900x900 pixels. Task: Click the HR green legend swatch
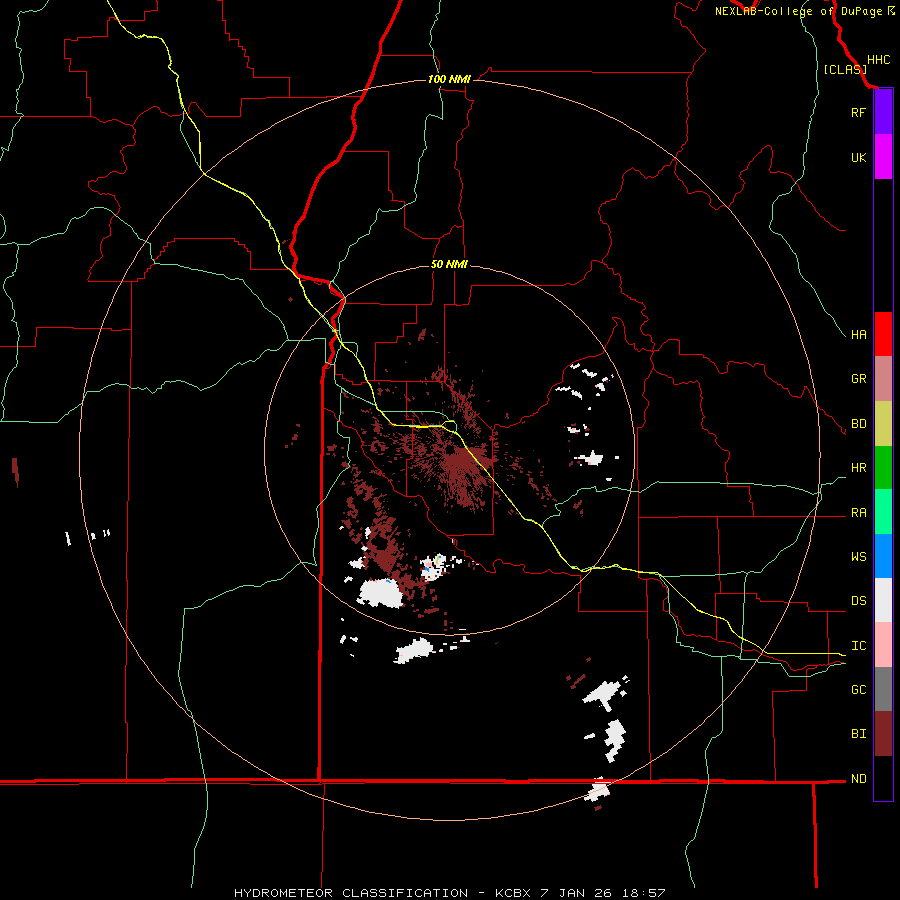tap(883, 468)
